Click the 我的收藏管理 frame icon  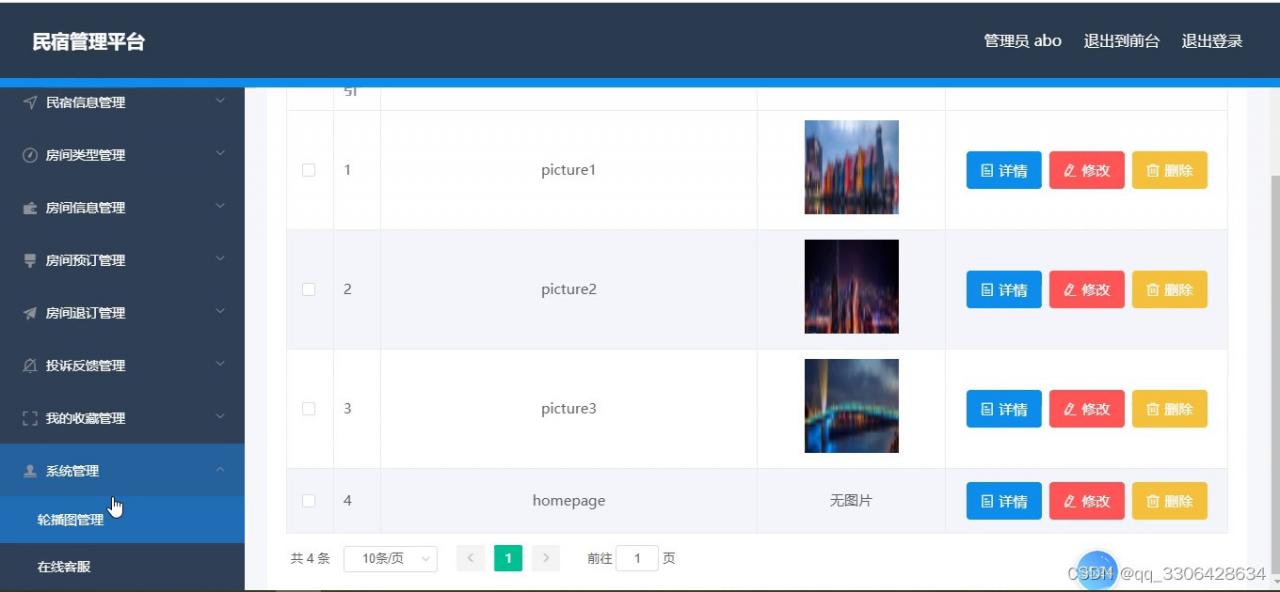tap(30, 418)
